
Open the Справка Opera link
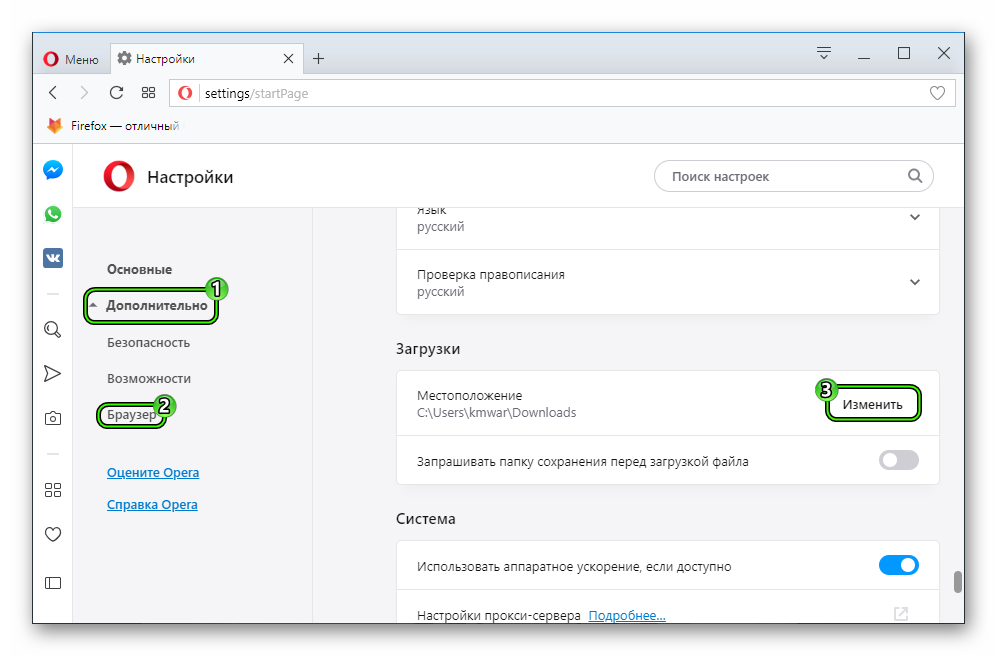(x=152, y=505)
